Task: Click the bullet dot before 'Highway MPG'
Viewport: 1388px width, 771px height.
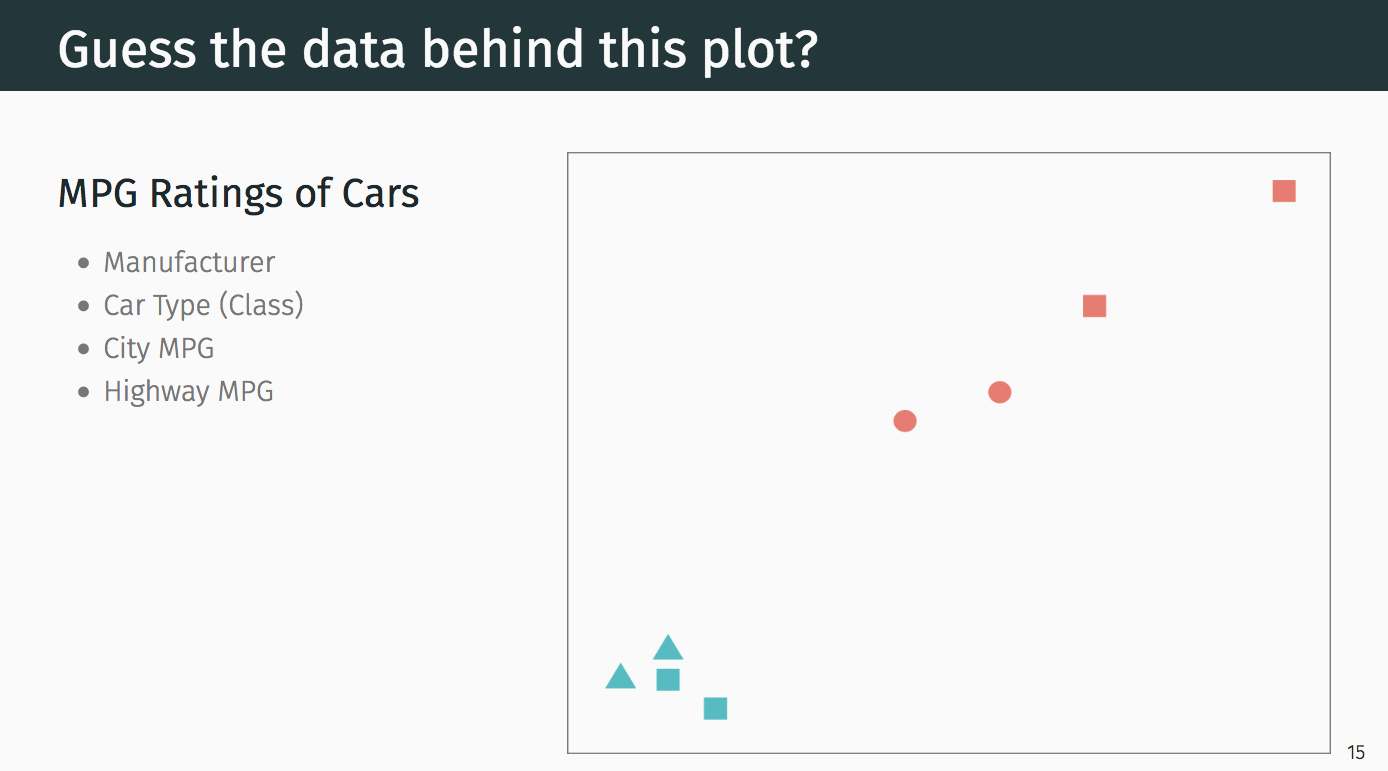Action: click(84, 393)
